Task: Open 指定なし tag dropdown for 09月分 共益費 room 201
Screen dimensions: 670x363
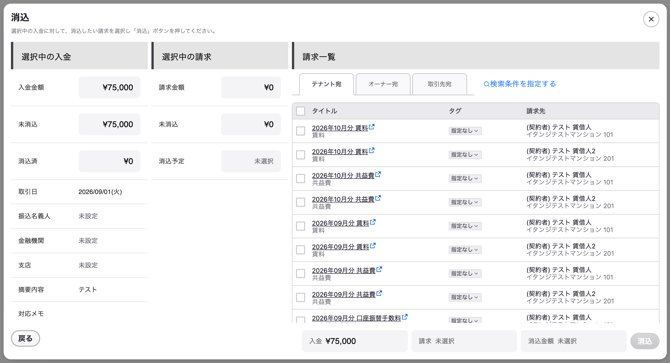Action: (465, 297)
